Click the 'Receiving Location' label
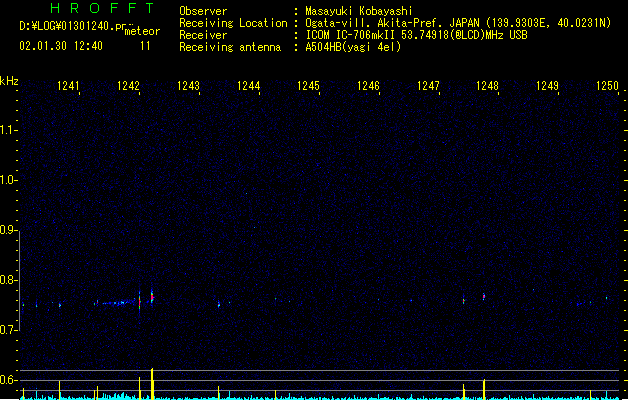Viewport: 629px width, 400px height. pos(233,23)
